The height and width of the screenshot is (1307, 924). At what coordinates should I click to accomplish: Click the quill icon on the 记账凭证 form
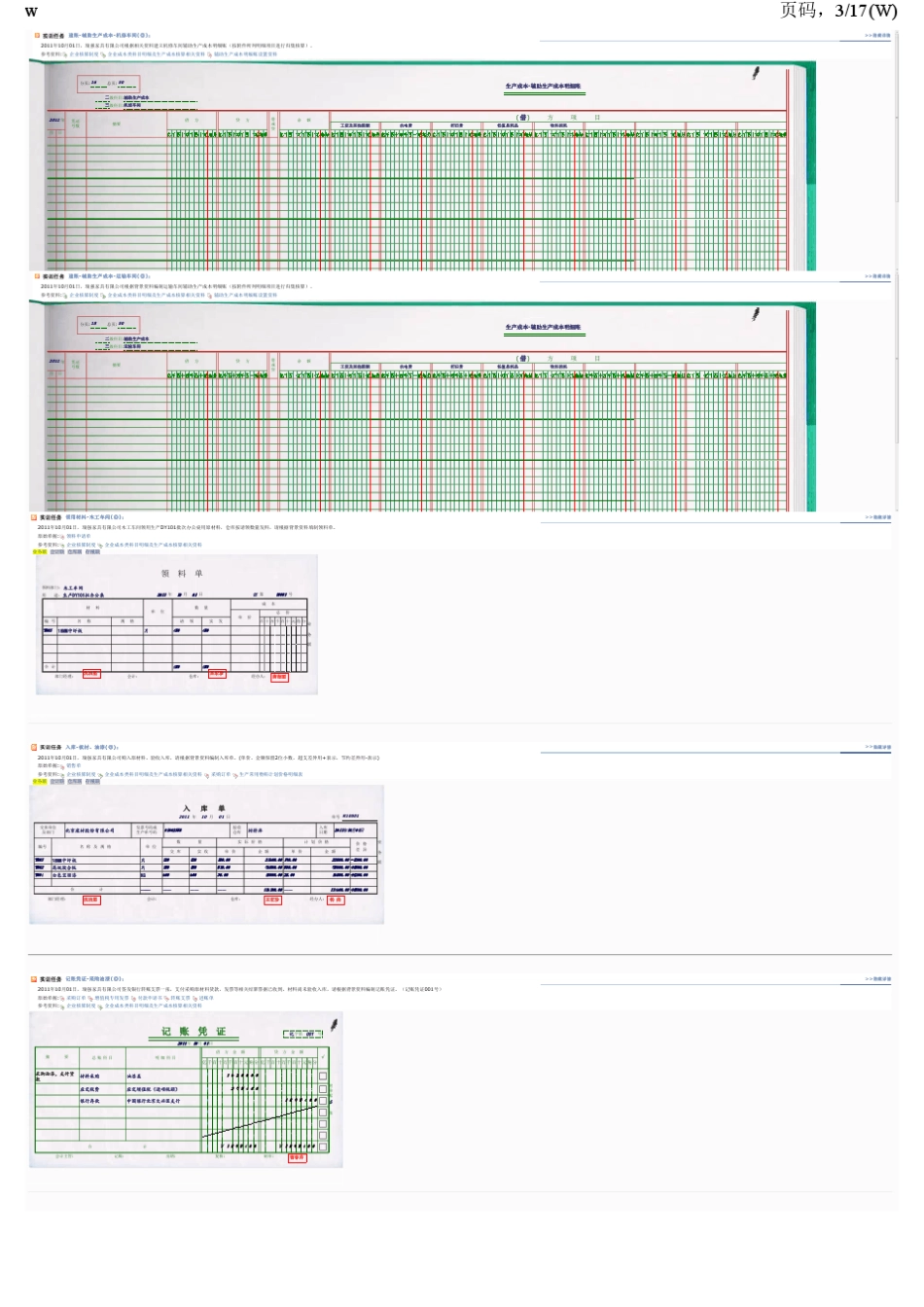334,1025
